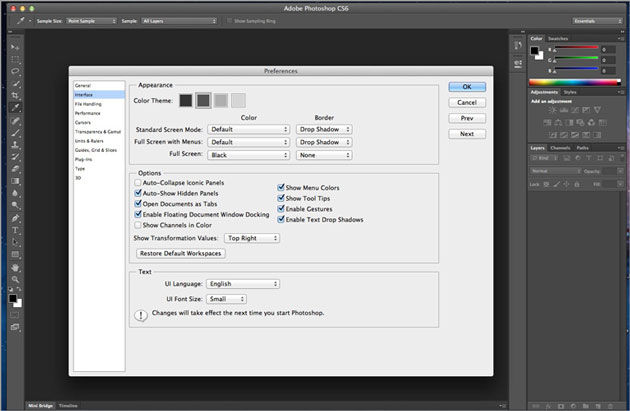Select the Rectangle shape tool
Viewport: 630px width, 411px height.
15,254
